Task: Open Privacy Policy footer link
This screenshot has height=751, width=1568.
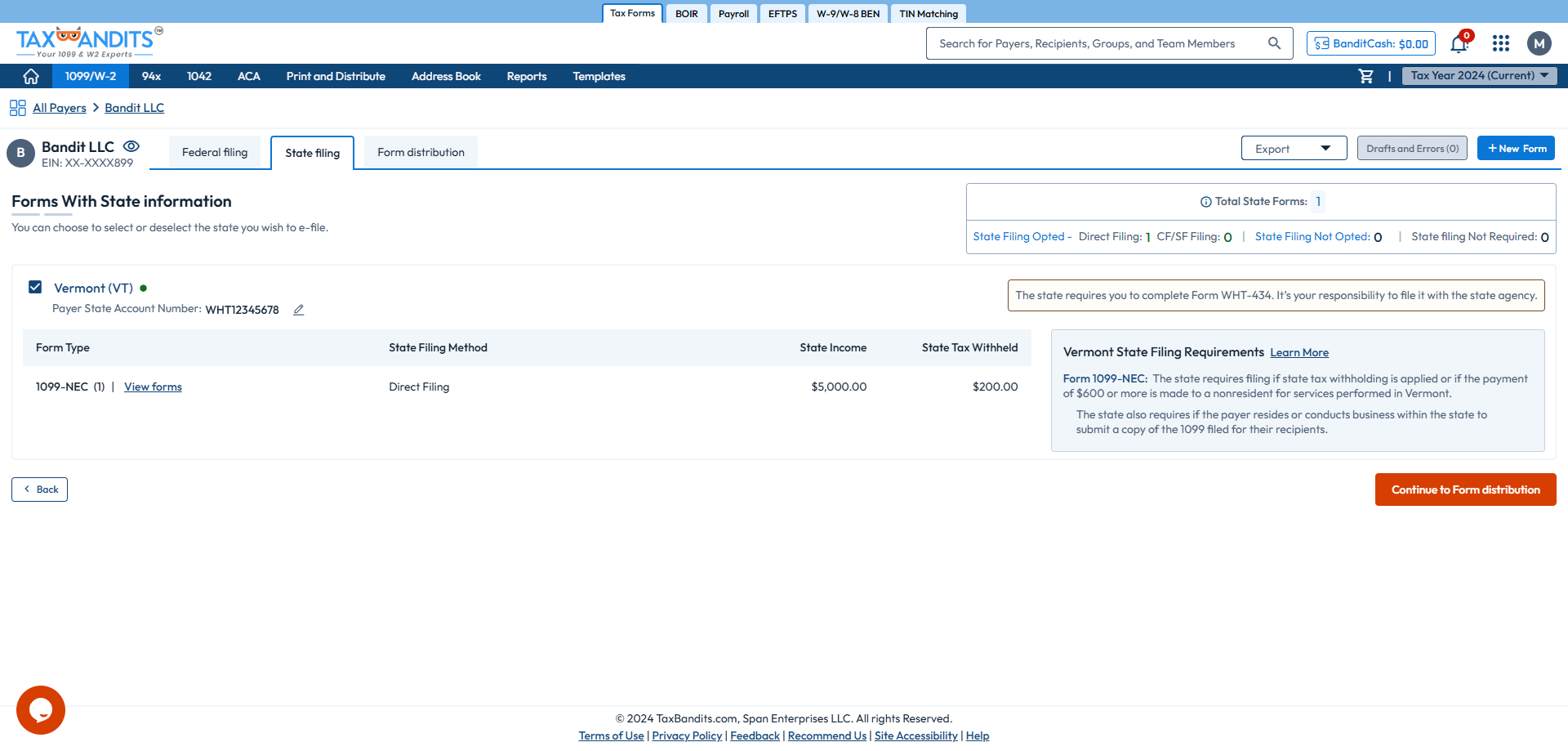Action: [687, 735]
